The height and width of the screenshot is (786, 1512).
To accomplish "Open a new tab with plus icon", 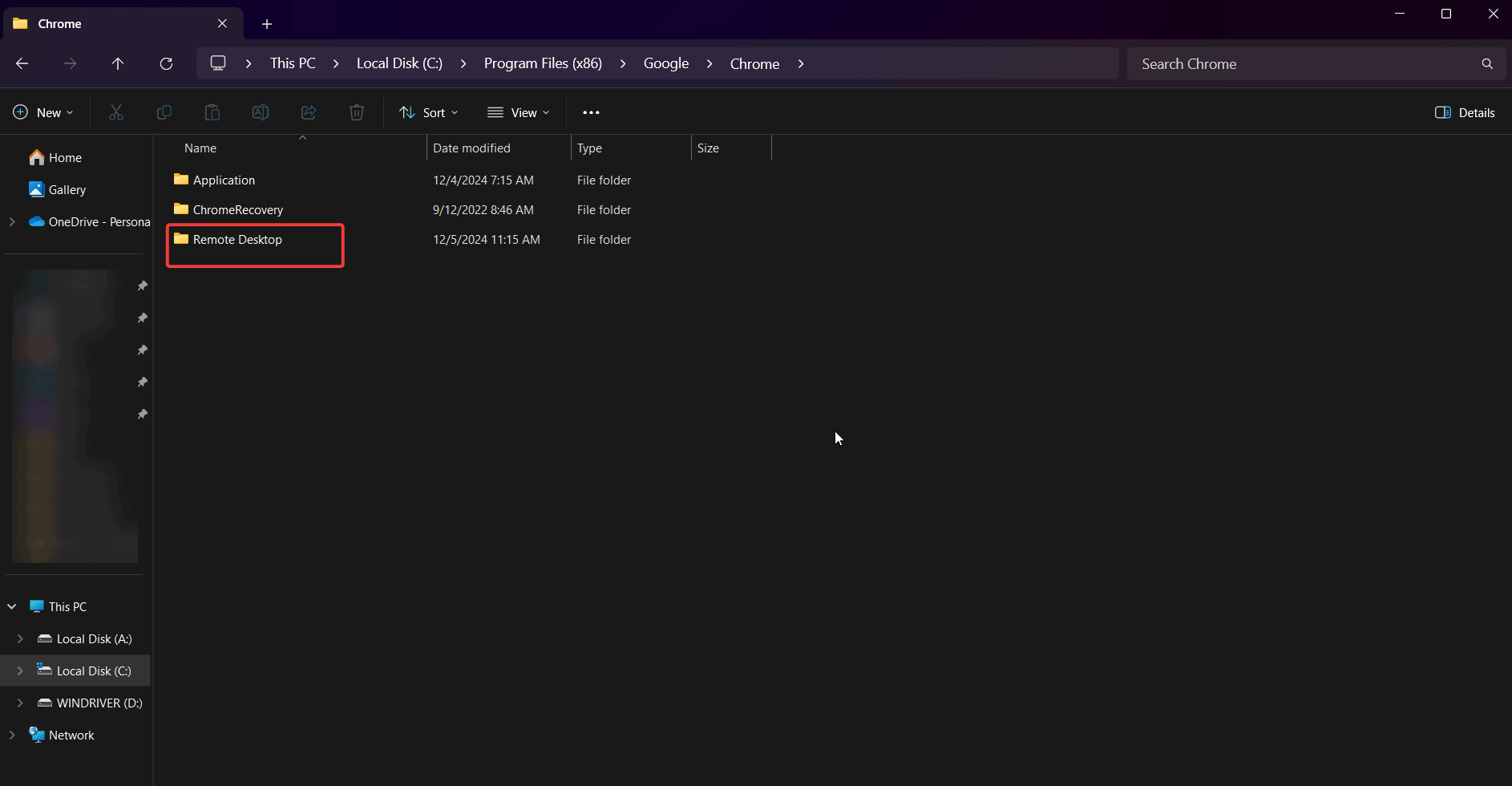I will point(267,24).
